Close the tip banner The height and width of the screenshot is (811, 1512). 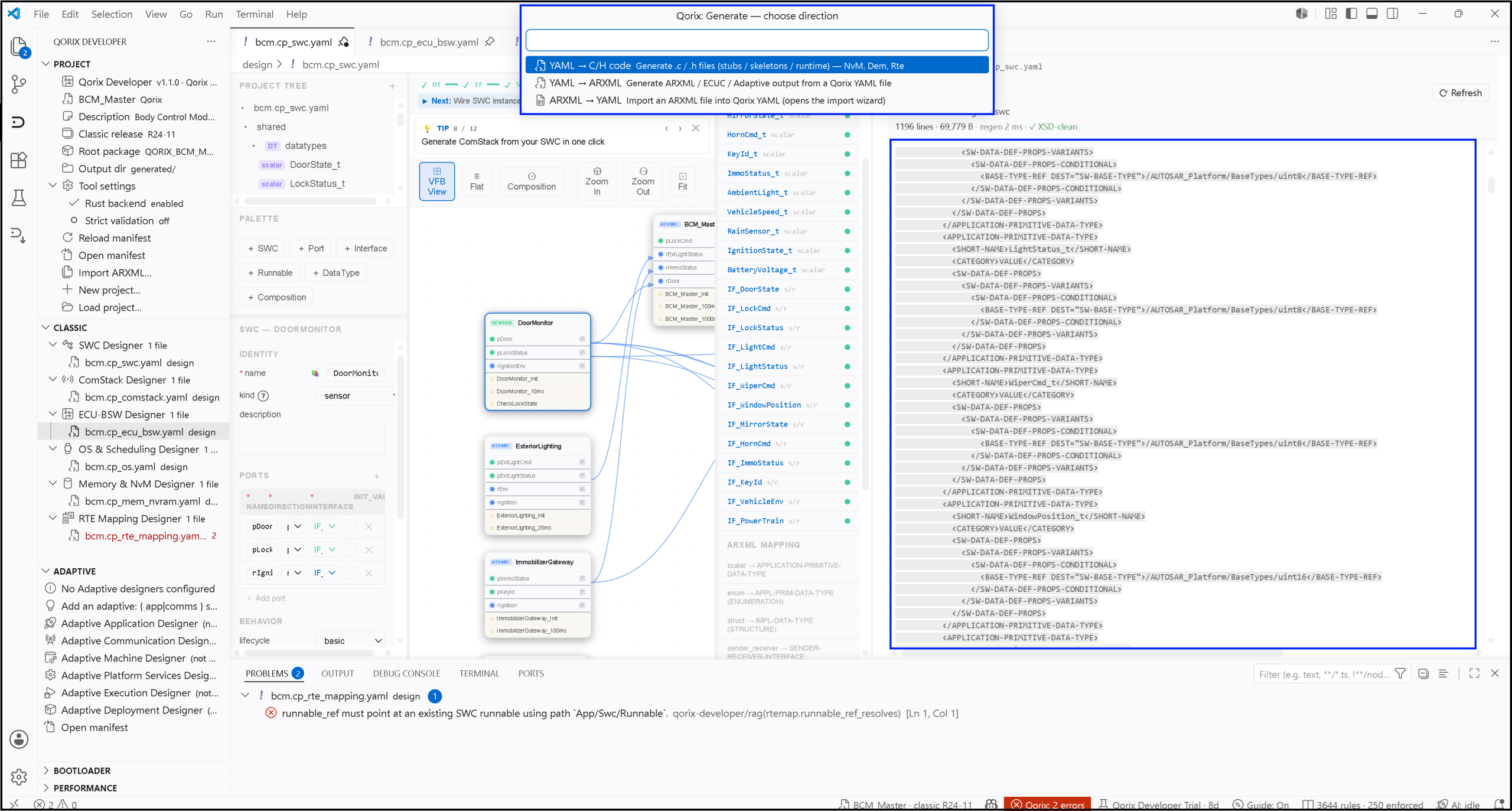696,128
